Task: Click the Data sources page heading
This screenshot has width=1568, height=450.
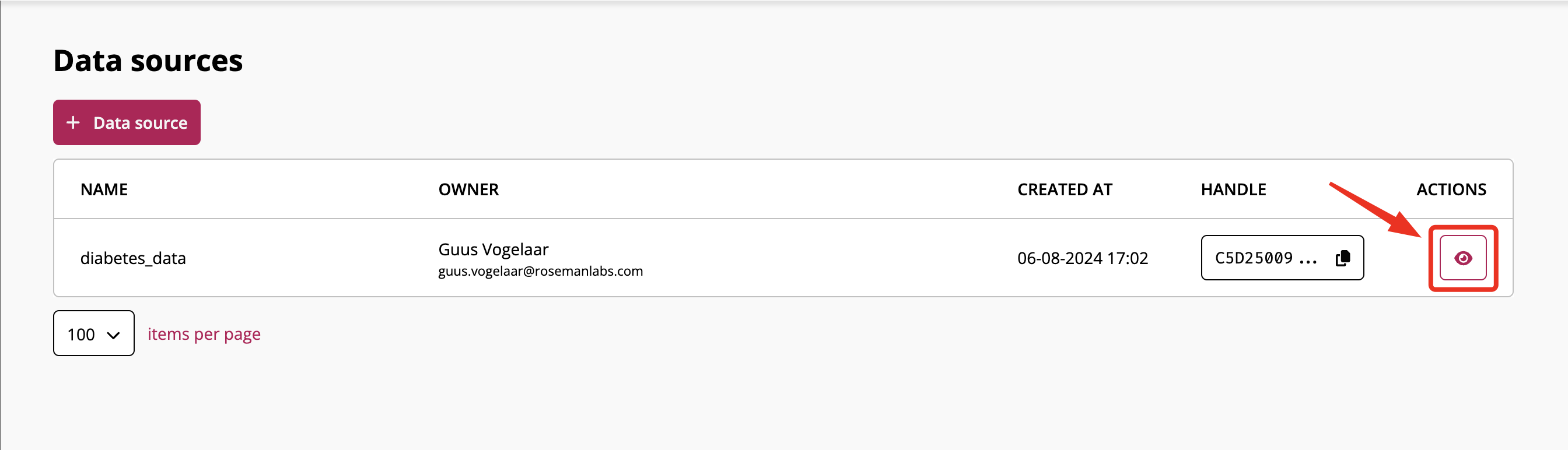Action: pyautogui.click(x=148, y=61)
